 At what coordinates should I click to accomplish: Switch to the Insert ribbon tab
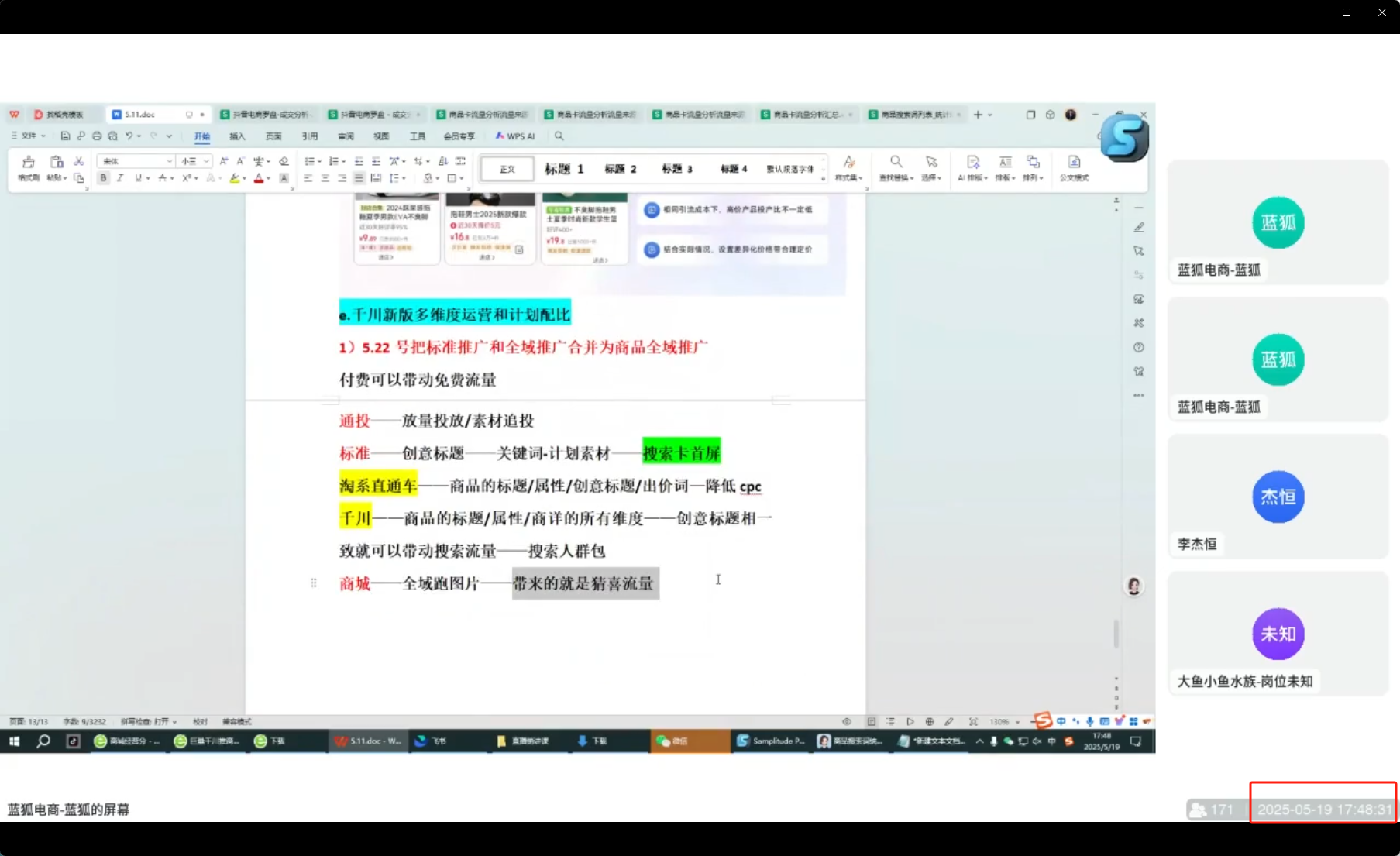[237, 136]
